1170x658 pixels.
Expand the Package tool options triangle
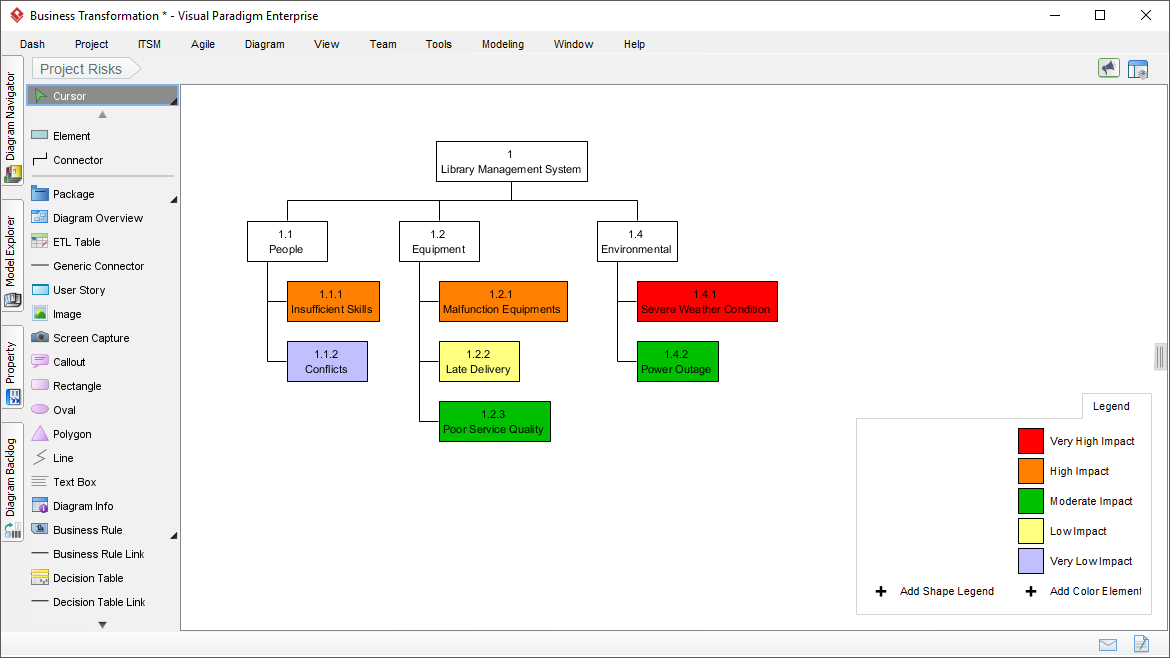(x=173, y=198)
